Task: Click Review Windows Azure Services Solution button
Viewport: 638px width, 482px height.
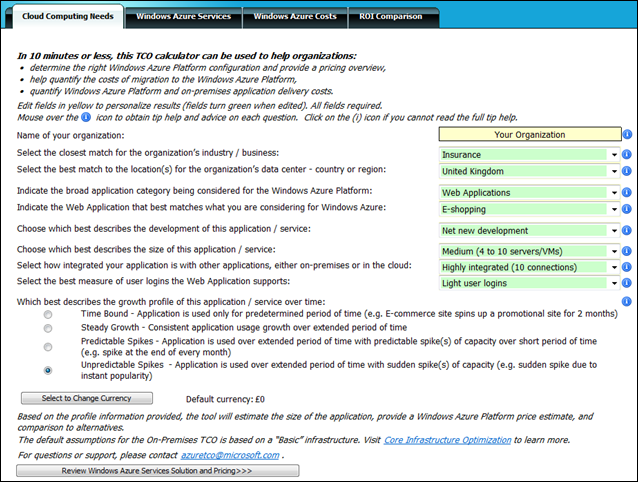Action: (157, 471)
